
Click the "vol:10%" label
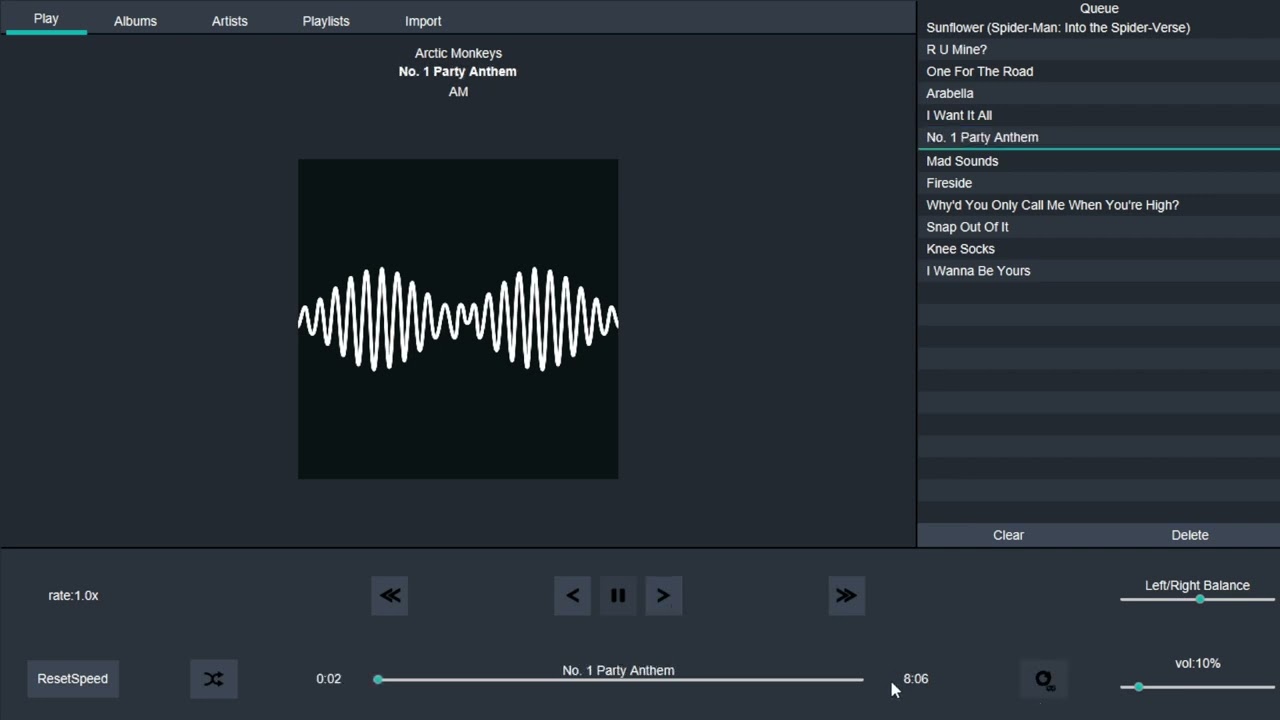1197,664
